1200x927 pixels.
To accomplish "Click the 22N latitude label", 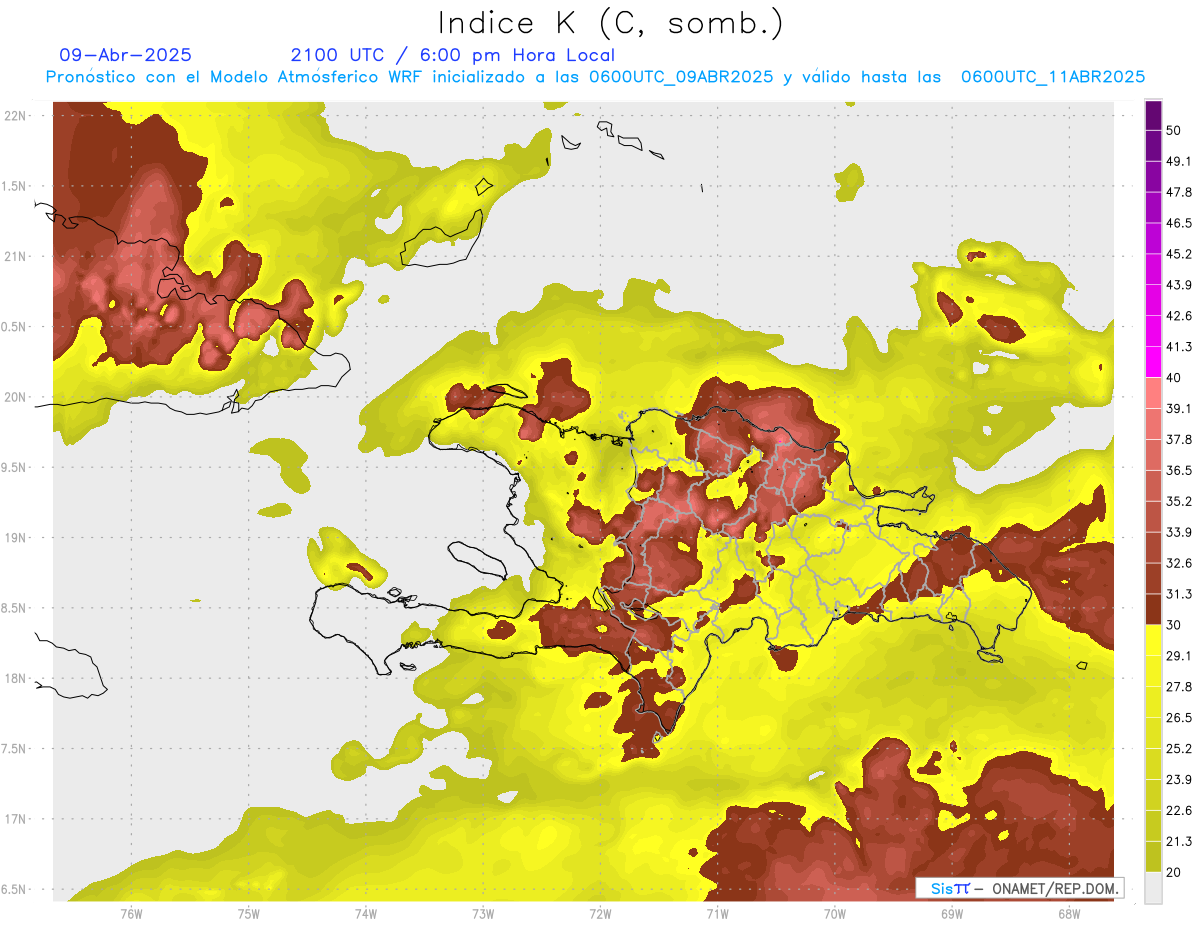I will (x=16, y=115).
